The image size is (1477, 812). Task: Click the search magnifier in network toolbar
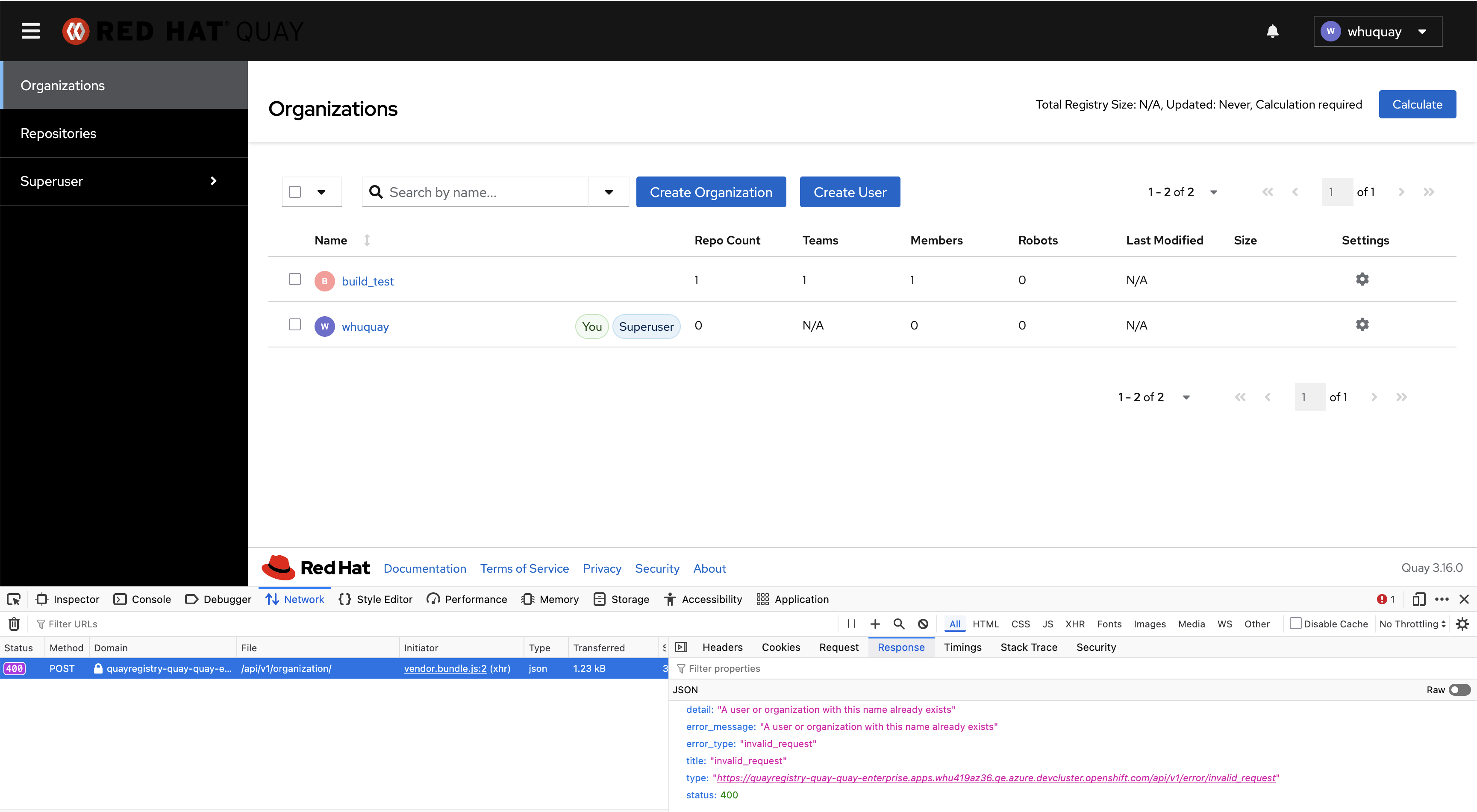[x=898, y=624]
